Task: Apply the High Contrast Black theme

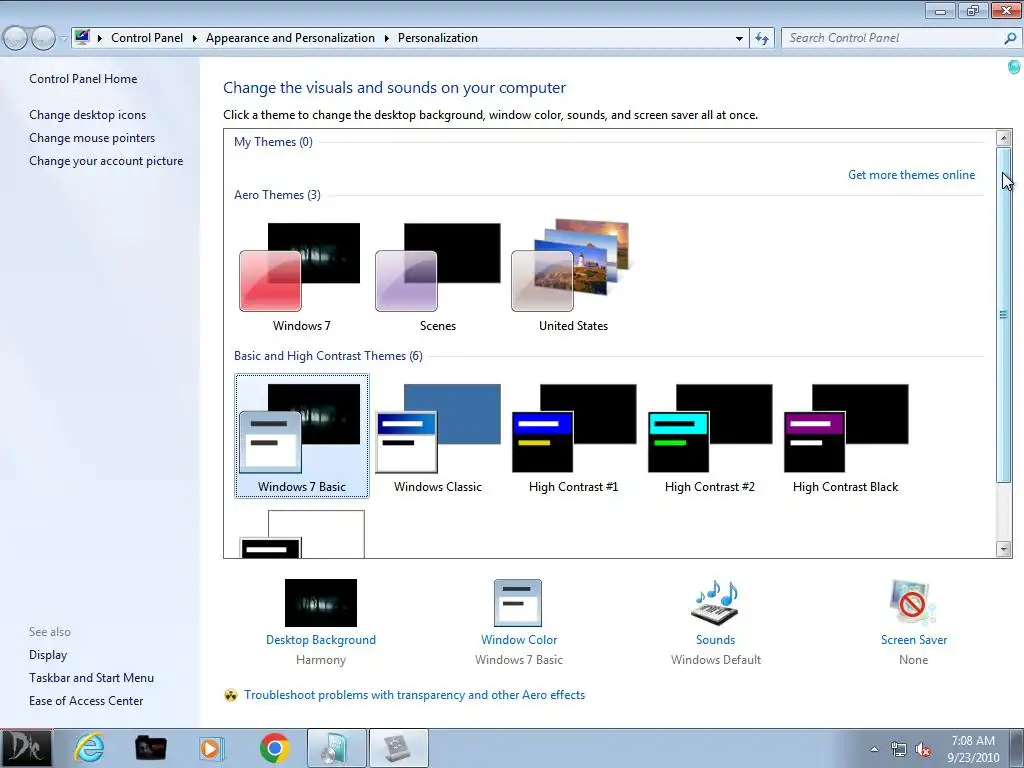Action: point(845,436)
